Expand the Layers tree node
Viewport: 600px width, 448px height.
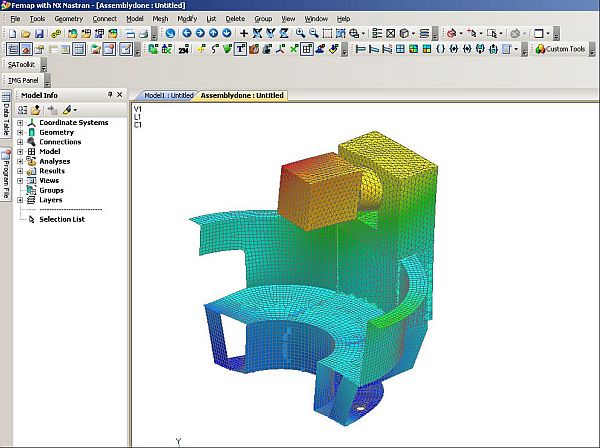point(20,200)
